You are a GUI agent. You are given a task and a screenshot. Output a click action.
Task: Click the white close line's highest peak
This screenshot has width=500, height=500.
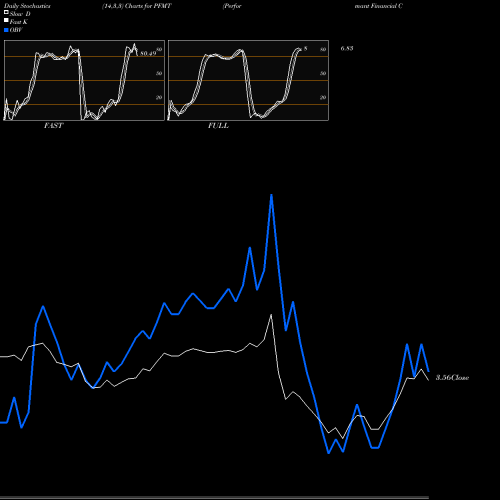tap(271, 315)
